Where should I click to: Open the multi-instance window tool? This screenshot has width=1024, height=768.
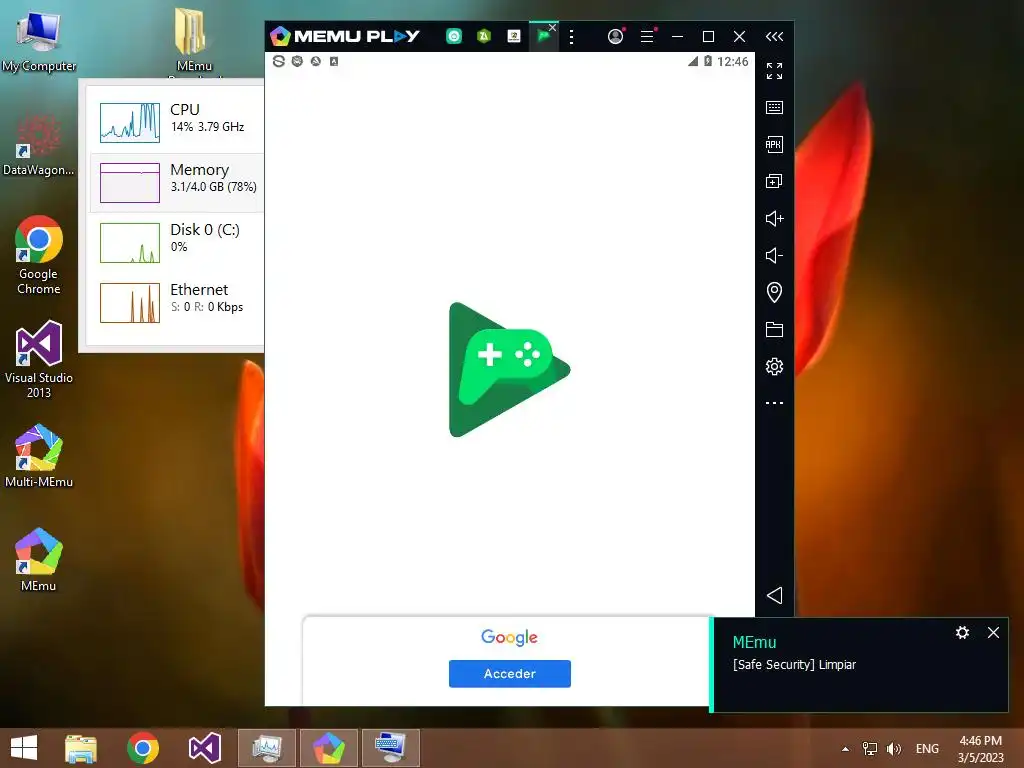tap(775, 182)
